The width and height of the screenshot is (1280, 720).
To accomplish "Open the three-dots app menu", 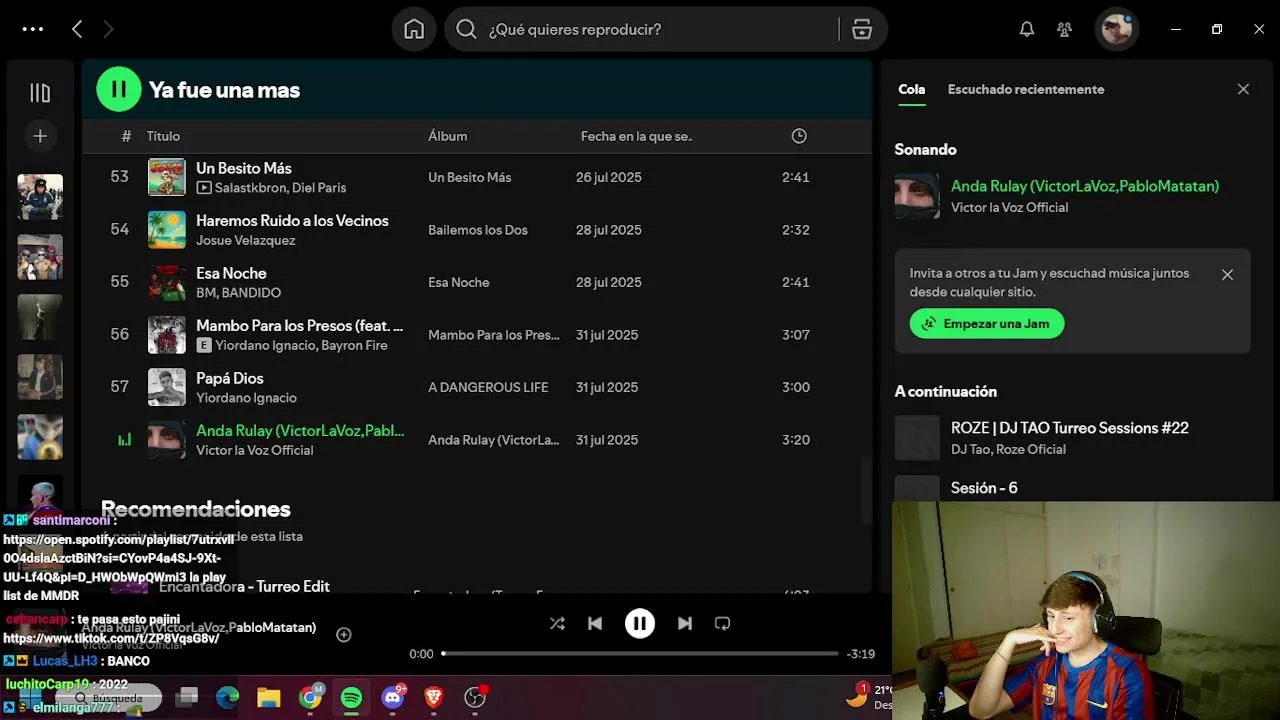I will 33,29.
